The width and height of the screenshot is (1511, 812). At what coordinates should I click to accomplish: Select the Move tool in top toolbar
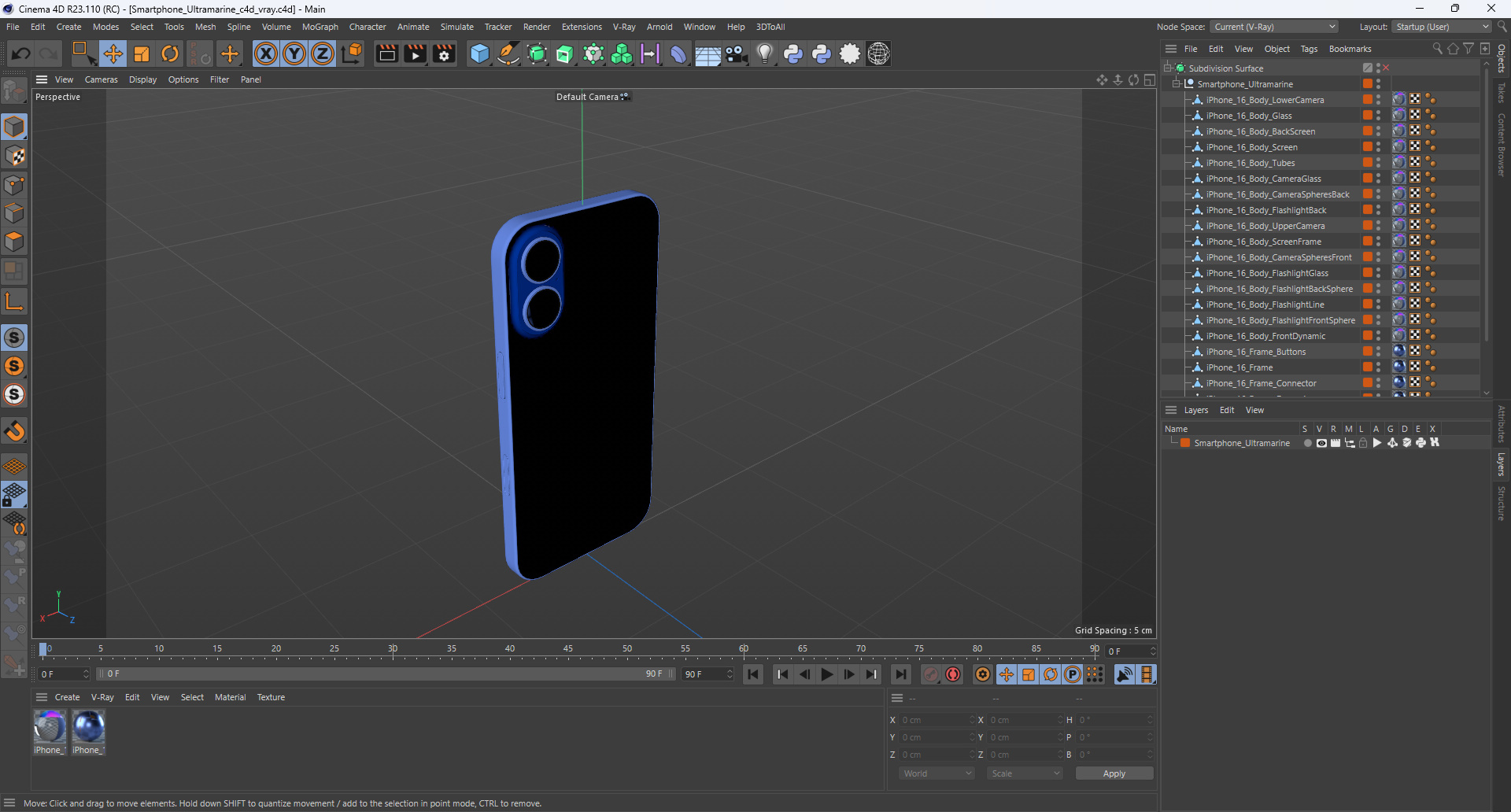113,54
